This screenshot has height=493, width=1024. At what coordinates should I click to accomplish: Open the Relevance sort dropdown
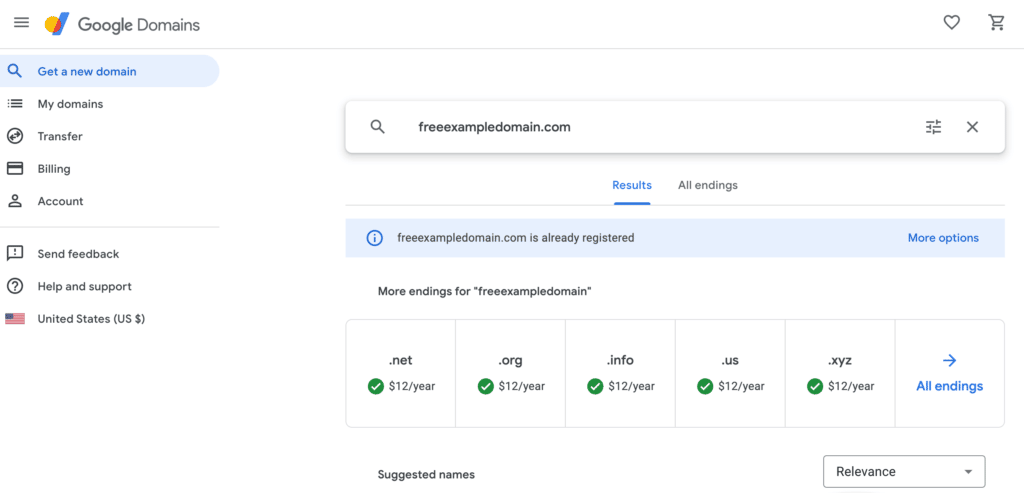coord(904,471)
